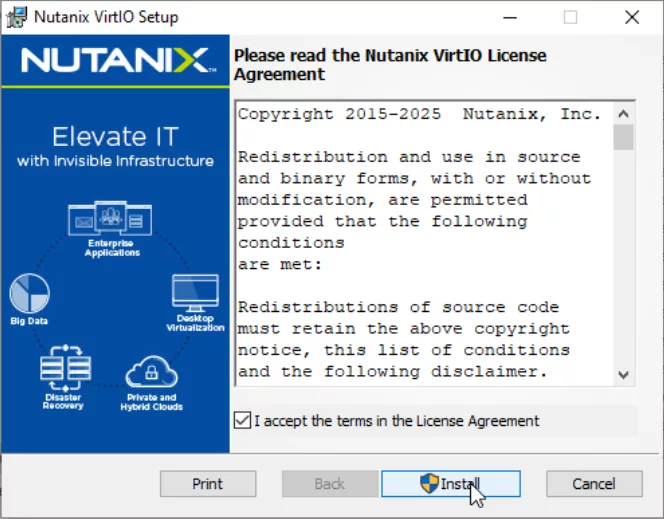This screenshot has width=664, height=519.
Task: Click the Enterprise Applications icon
Action: (110, 218)
